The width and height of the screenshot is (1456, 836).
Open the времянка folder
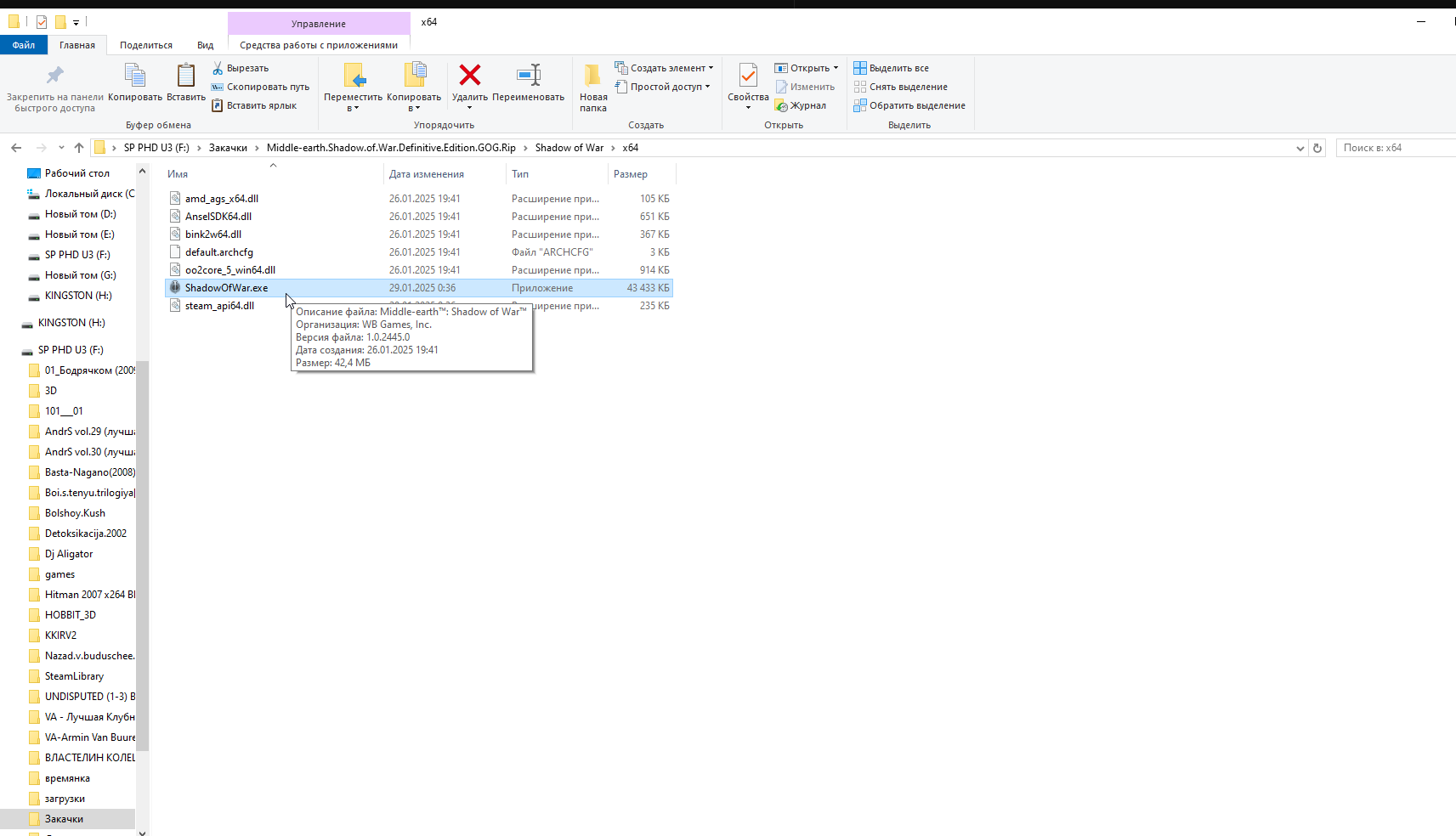[x=67, y=778]
